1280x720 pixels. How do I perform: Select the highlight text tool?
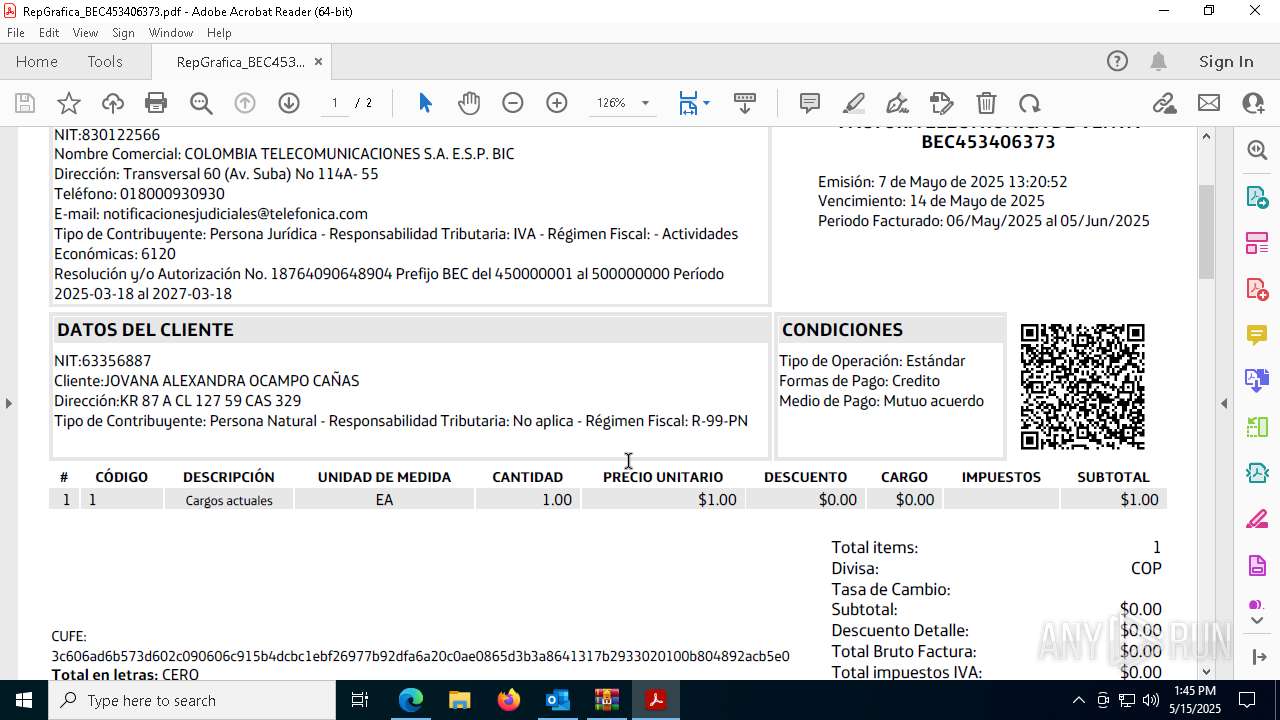tap(854, 103)
